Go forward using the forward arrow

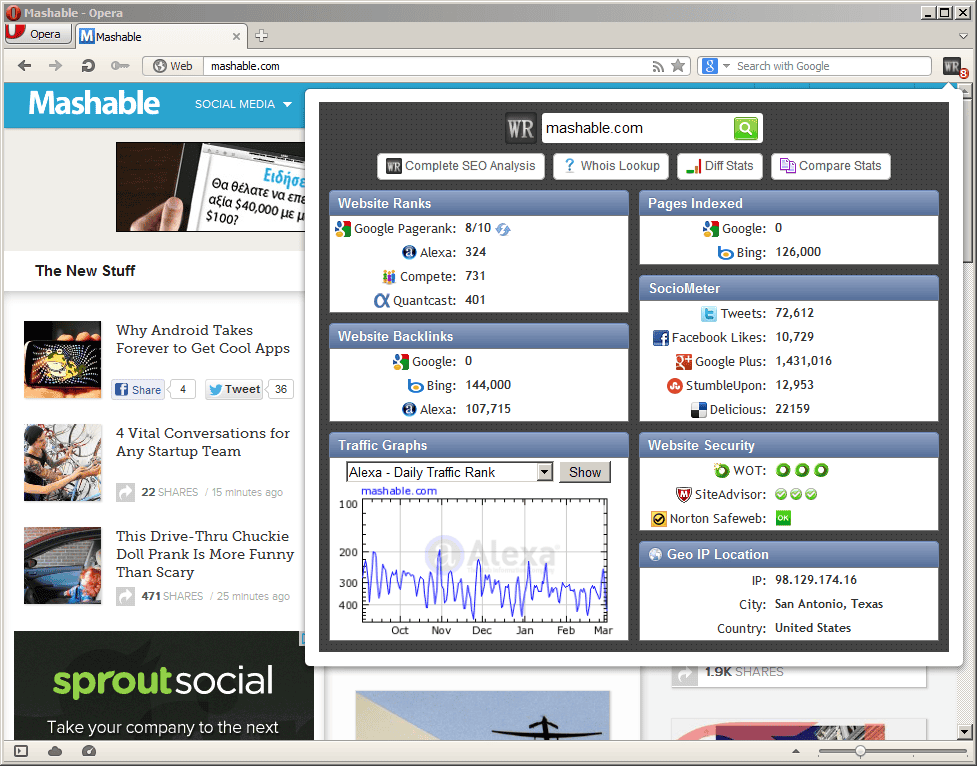(x=55, y=65)
